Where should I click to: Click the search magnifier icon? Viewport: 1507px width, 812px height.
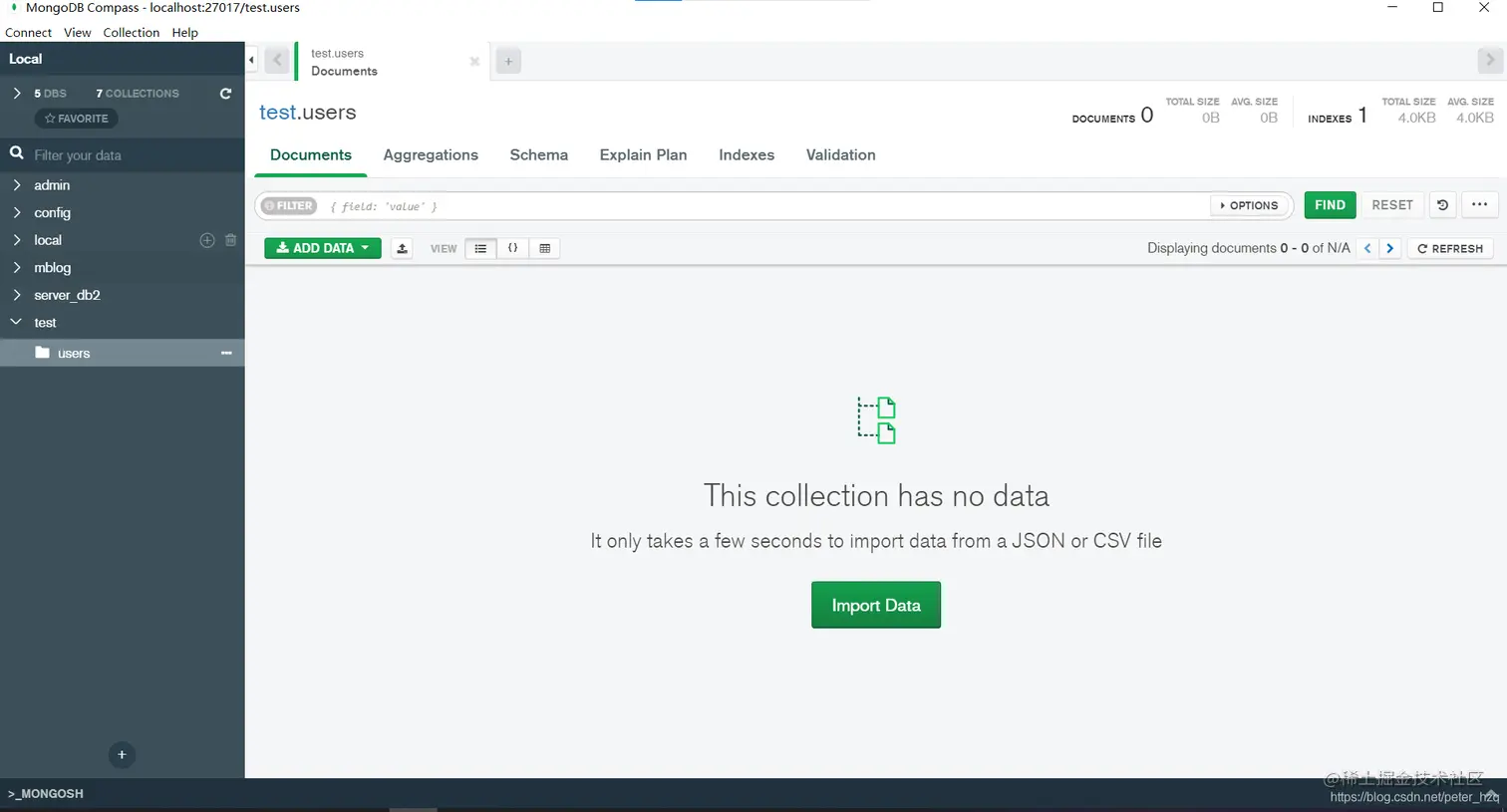point(17,153)
